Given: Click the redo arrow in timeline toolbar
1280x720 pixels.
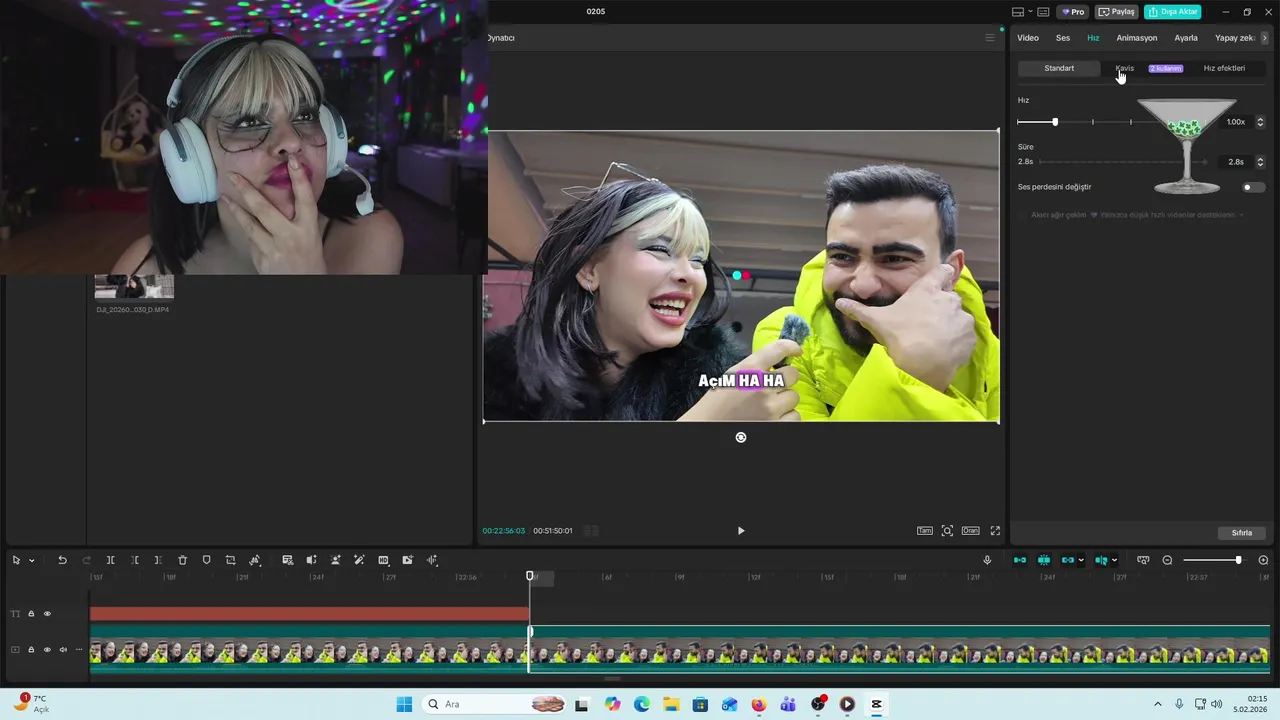Looking at the screenshot, I should pos(86,560).
